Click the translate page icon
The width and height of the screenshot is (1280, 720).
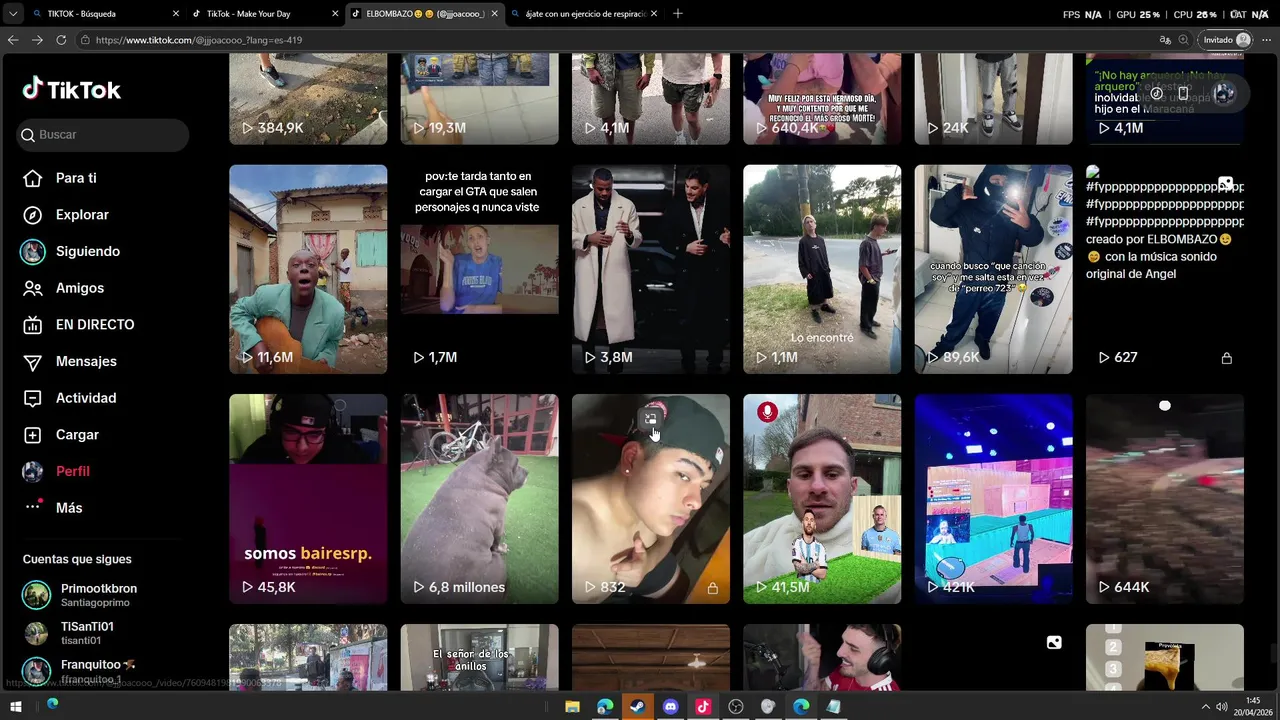1165,40
